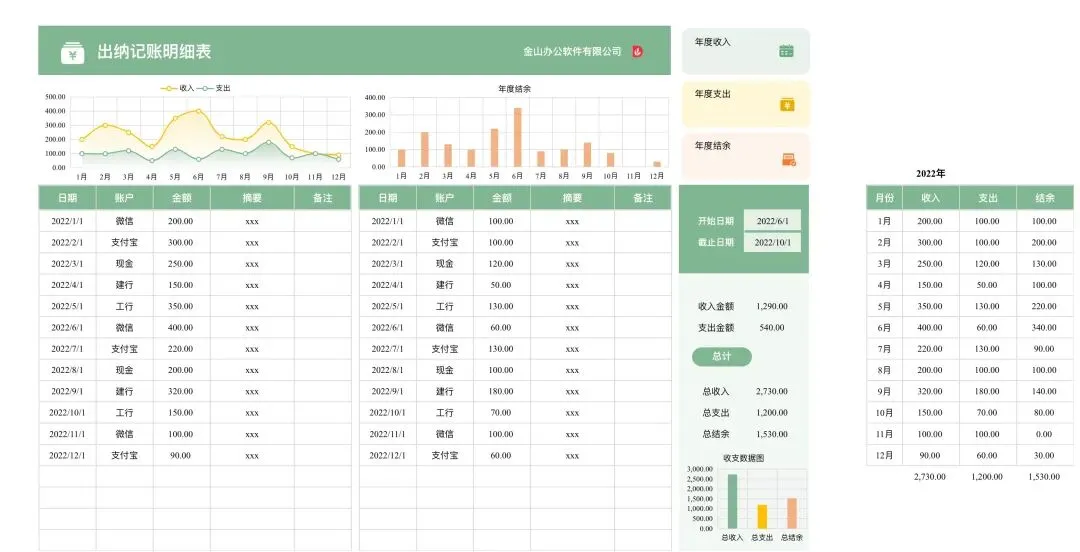
Task: Click 1,530.00 total under the 结余 column
Action: [x=1043, y=477]
